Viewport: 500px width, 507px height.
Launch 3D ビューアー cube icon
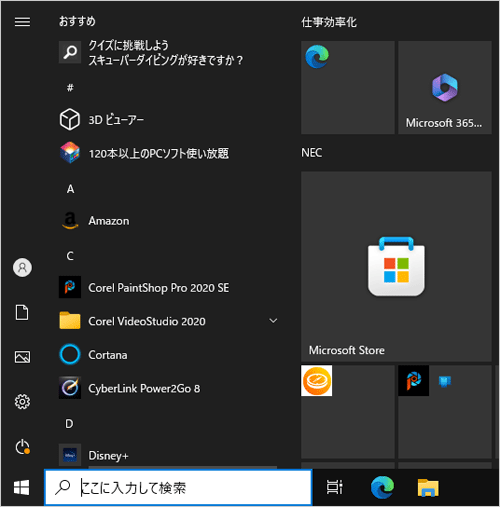click(70, 119)
